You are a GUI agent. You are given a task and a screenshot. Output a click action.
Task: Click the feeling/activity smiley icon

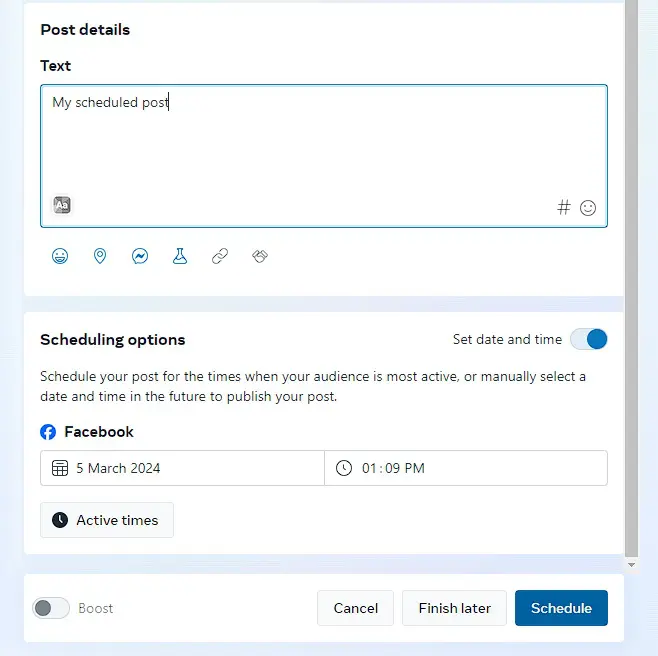[x=60, y=256]
